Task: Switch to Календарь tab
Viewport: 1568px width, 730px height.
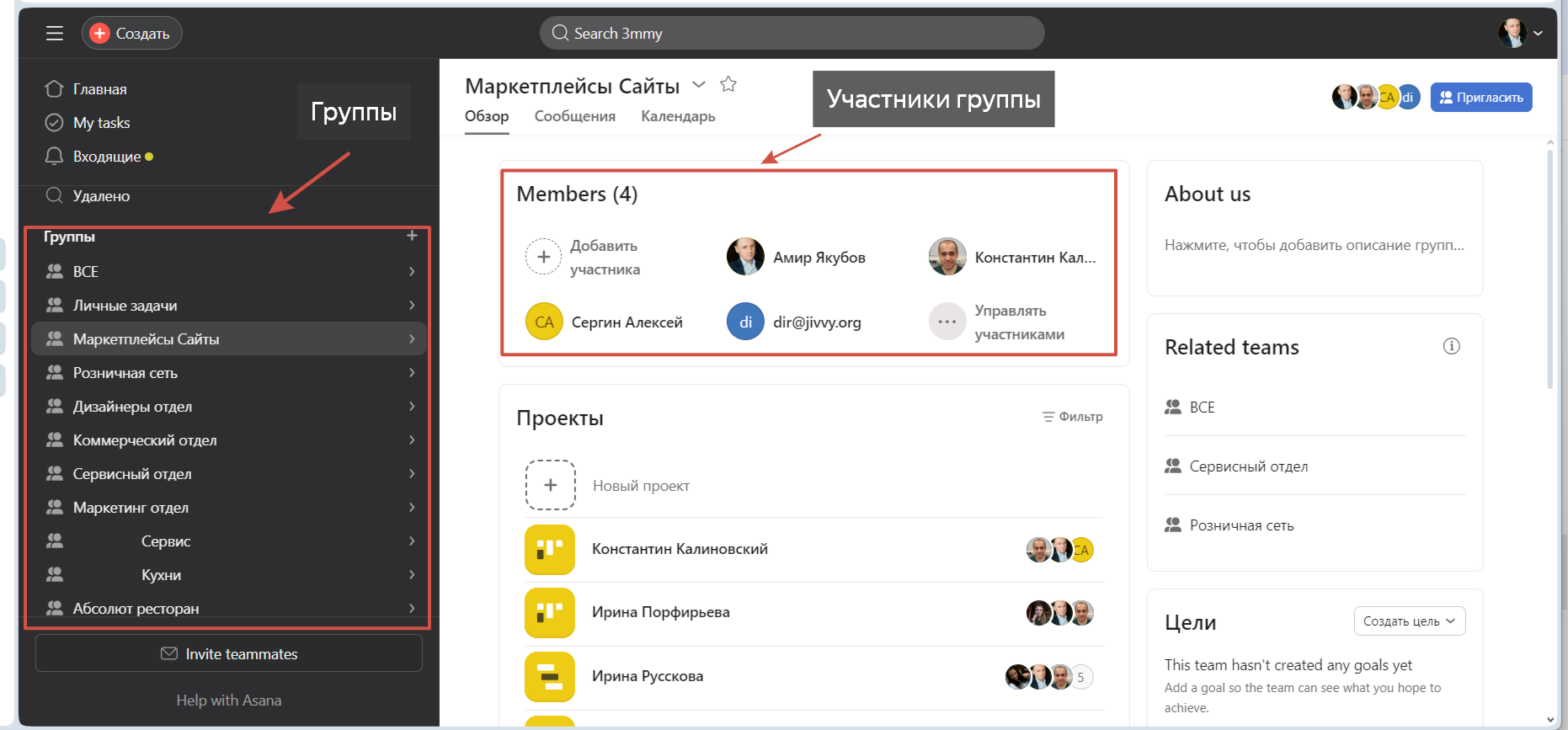Action: (x=678, y=116)
